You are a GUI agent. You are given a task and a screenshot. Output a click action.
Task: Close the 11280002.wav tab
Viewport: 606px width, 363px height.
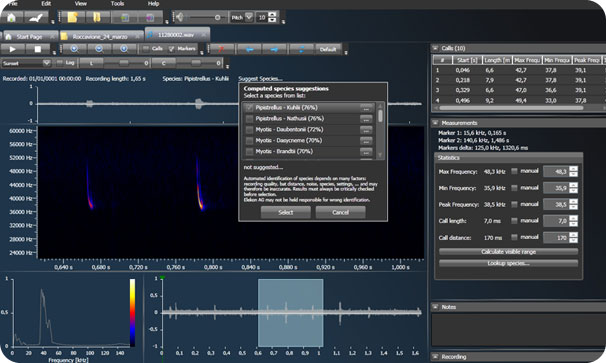click(204, 35)
